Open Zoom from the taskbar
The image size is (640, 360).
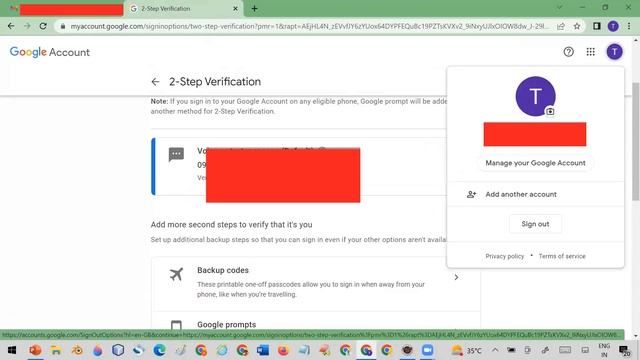(x=428, y=350)
